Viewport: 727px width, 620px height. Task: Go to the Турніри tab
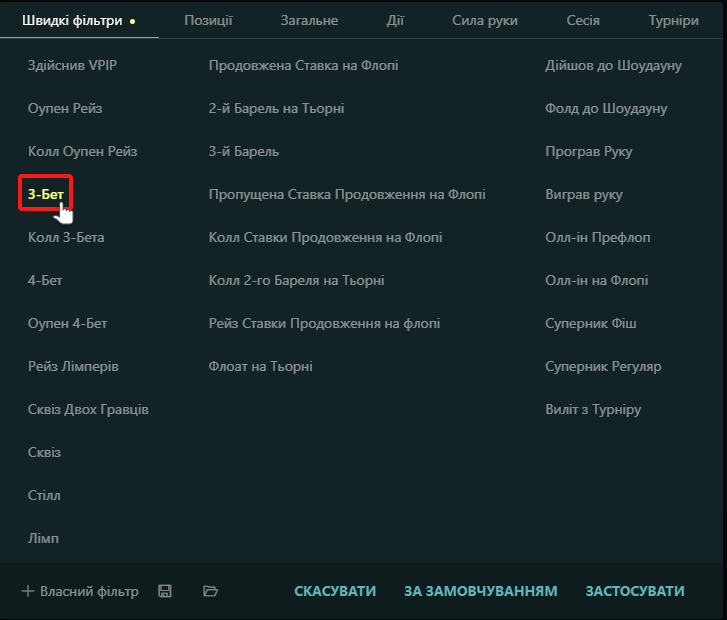tap(673, 20)
